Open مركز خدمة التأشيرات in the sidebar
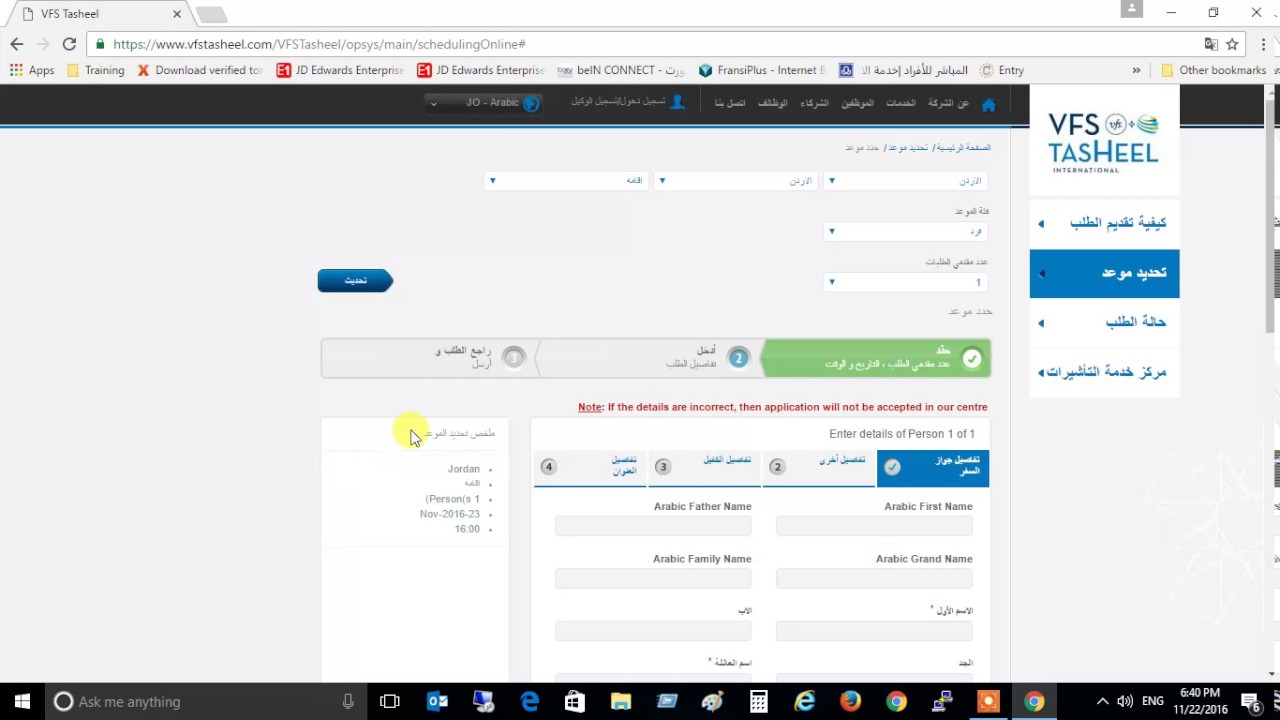The width and height of the screenshot is (1280, 720). coord(1105,372)
